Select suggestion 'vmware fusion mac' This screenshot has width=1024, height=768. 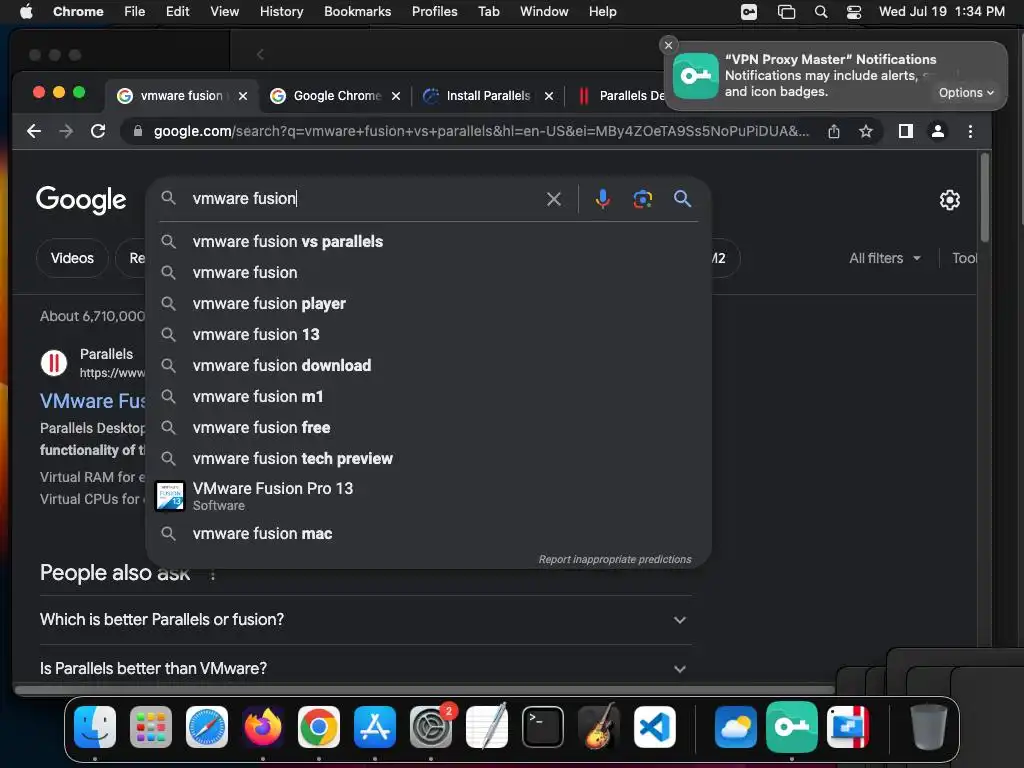click(x=428, y=534)
